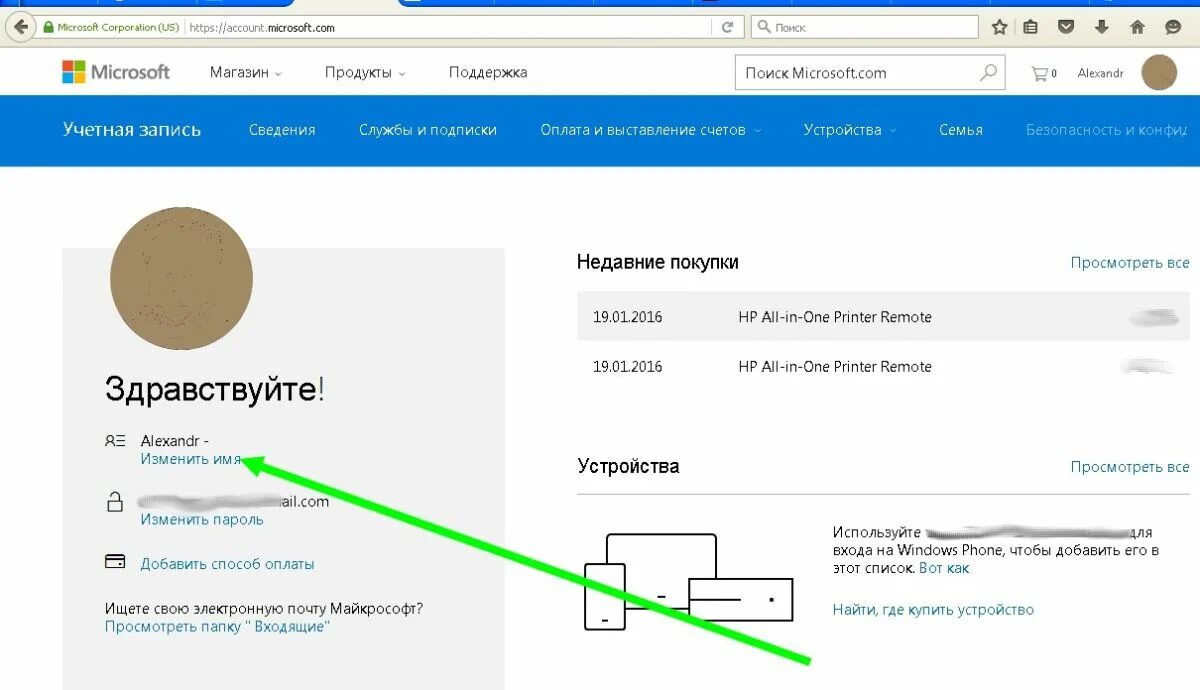Screen dimensions: 1200x690
Task: Expand the Устройства navigation dropdown
Action: (849, 130)
